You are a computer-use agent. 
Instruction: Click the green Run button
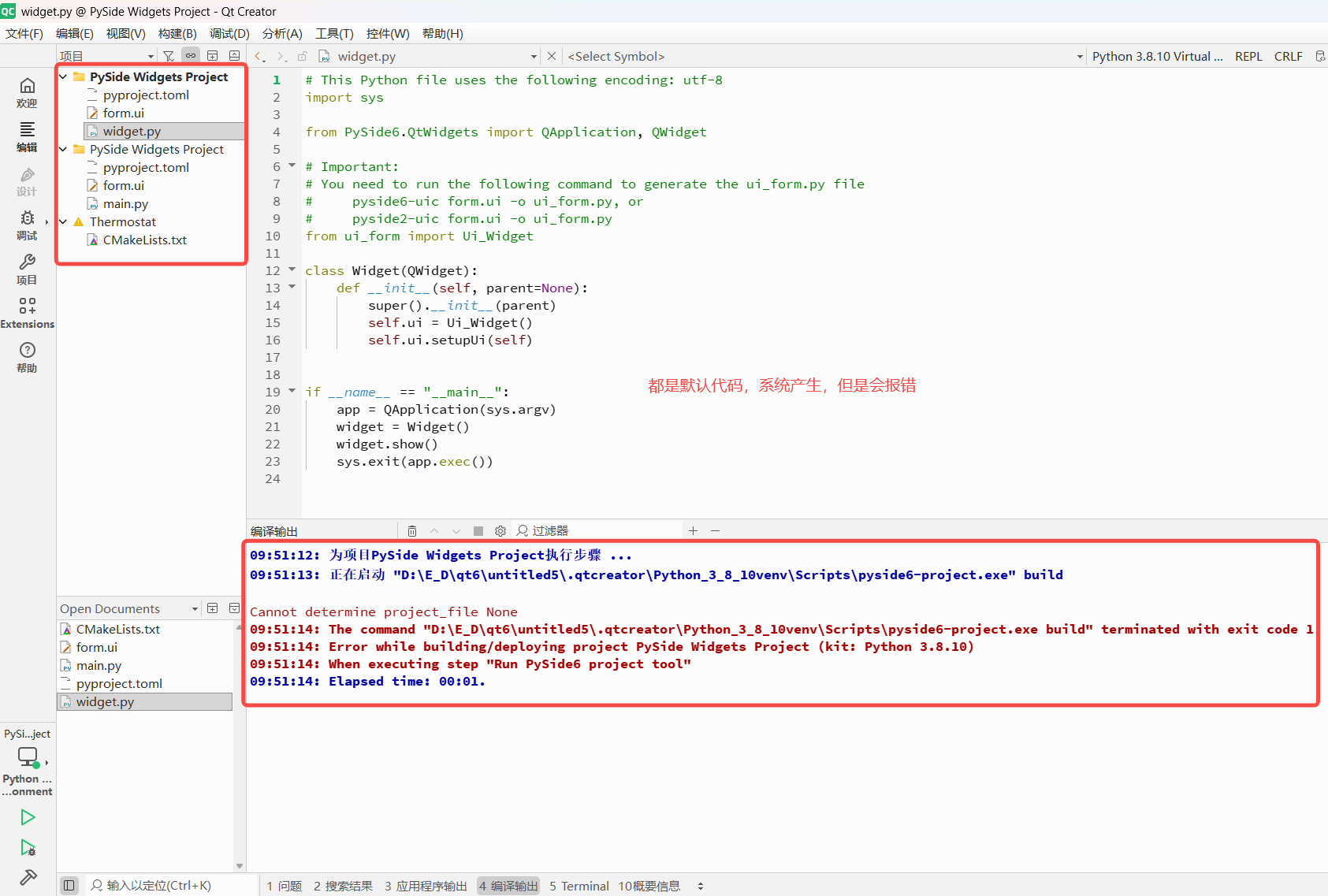pyautogui.click(x=28, y=817)
